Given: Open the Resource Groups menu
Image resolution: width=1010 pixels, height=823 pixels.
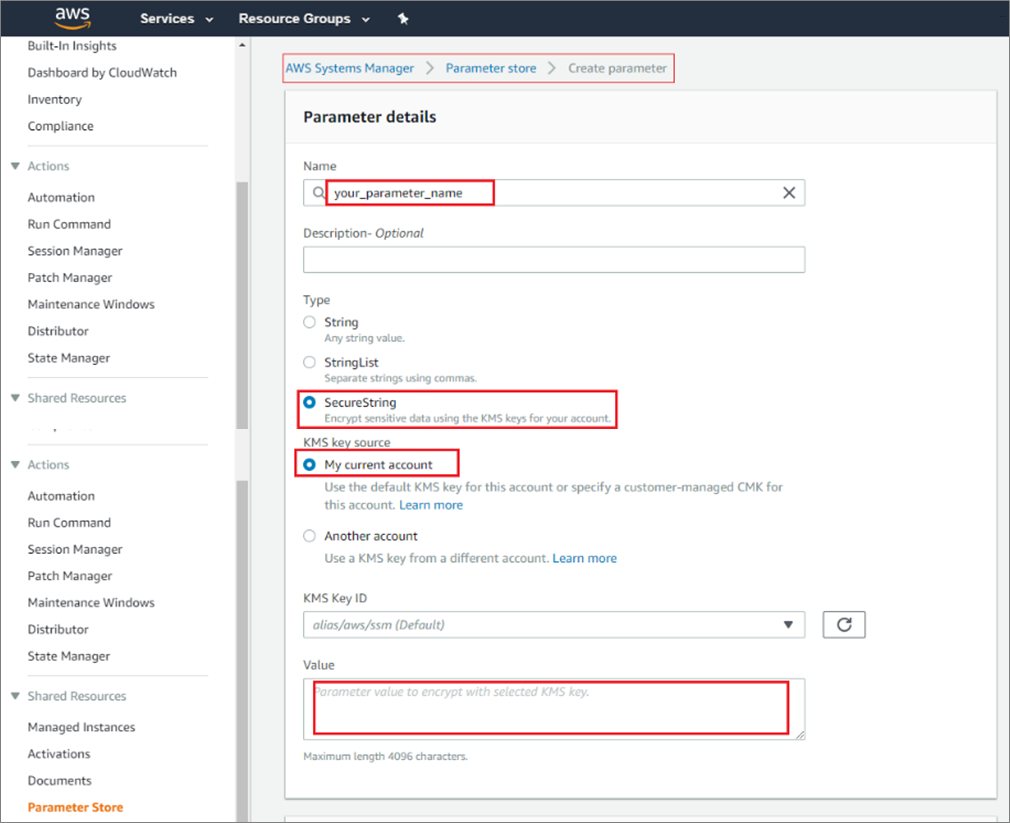Looking at the screenshot, I should pos(304,19).
